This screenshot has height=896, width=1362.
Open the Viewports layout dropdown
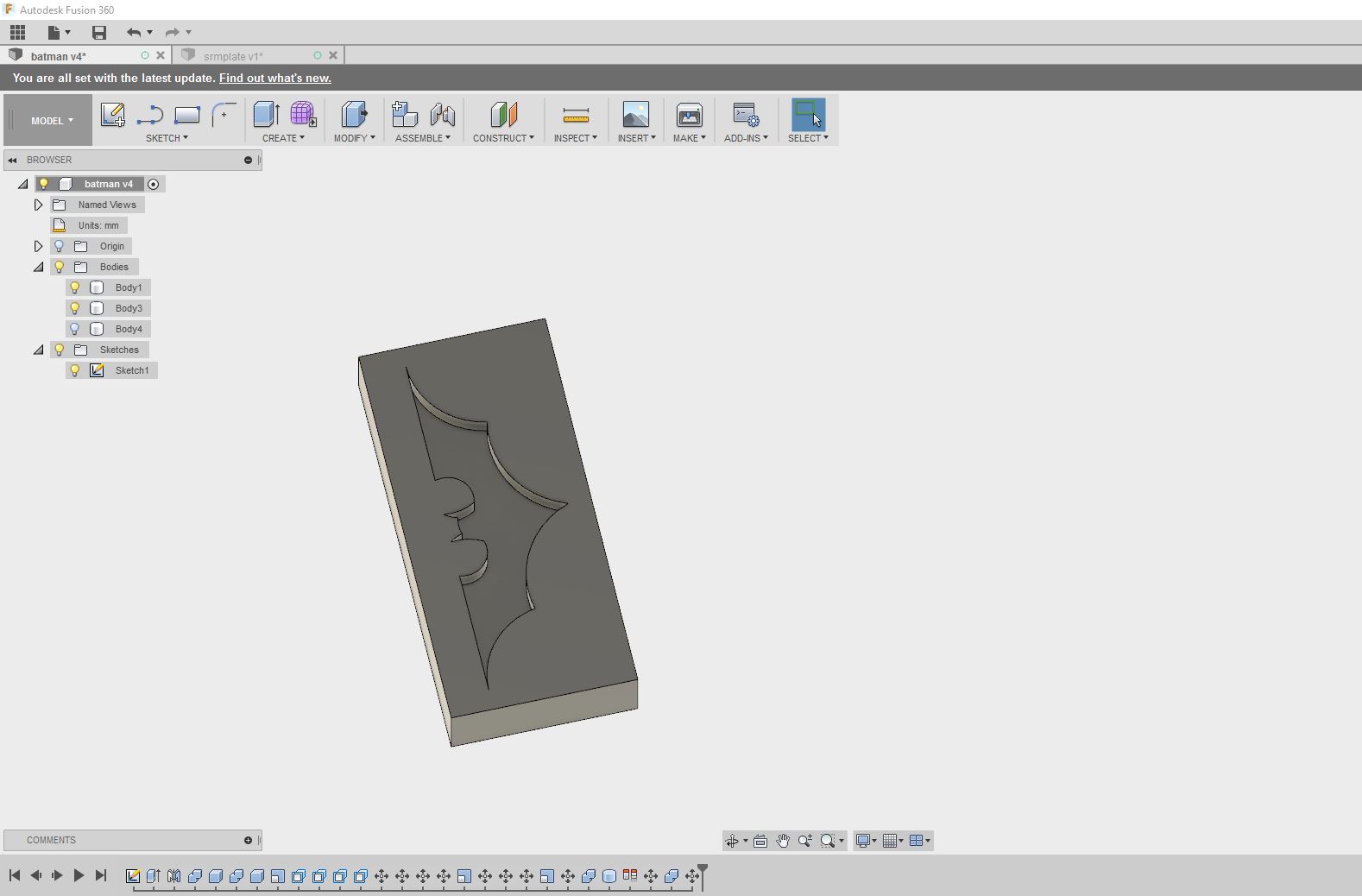[920, 841]
